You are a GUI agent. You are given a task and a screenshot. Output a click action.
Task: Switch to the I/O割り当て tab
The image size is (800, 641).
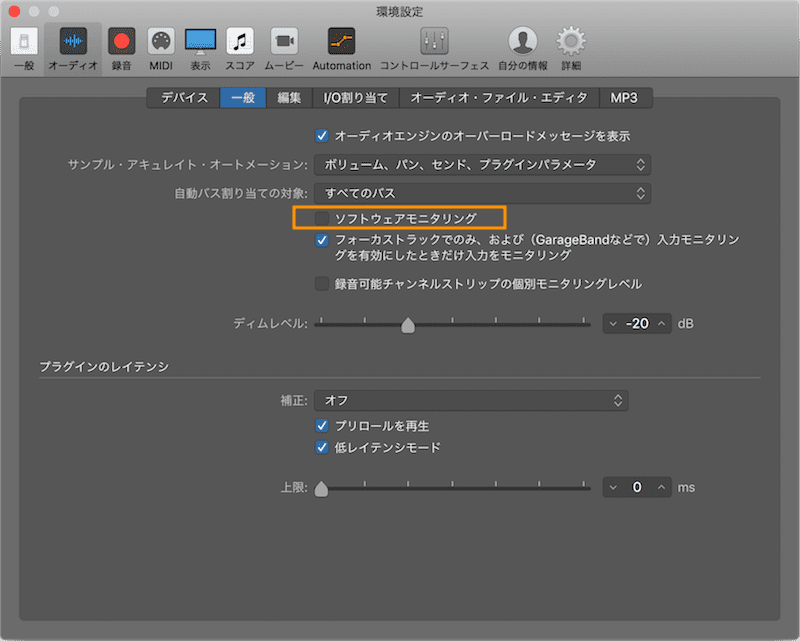[x=355, y=97]
